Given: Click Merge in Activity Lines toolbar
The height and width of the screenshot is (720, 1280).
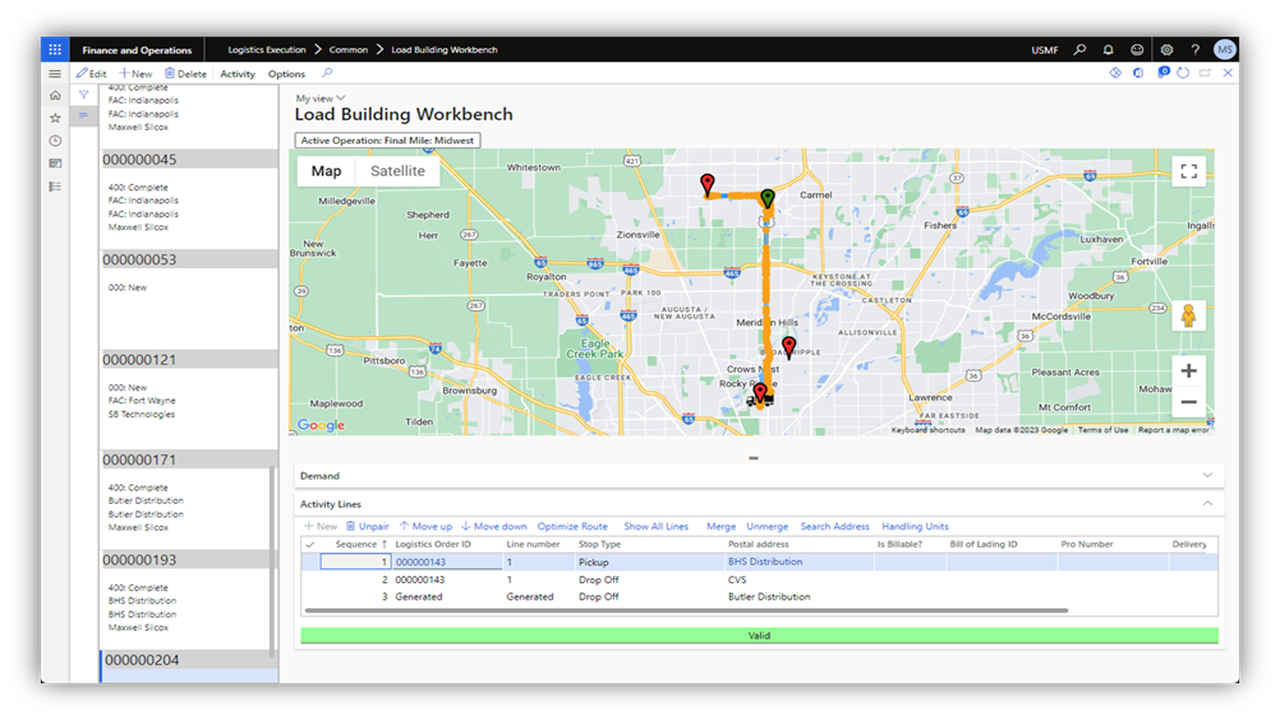Looking at the screenshot, I should 721,526.
